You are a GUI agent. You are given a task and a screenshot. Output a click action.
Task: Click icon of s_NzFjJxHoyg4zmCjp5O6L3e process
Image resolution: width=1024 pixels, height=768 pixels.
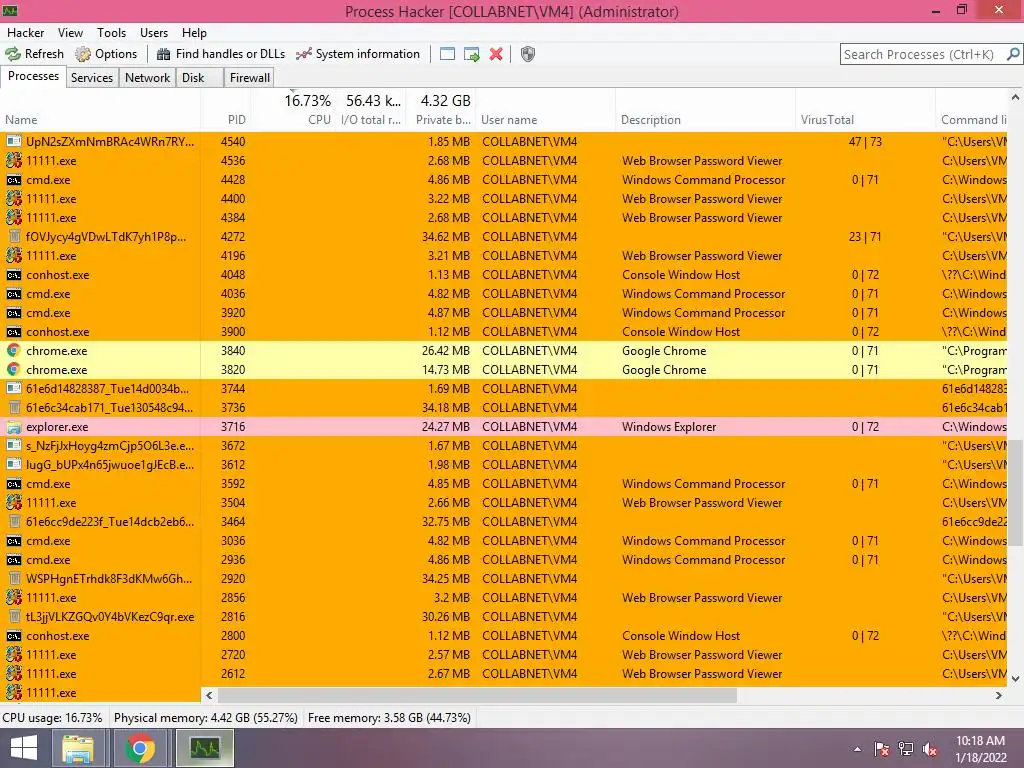tap(14, 445)
